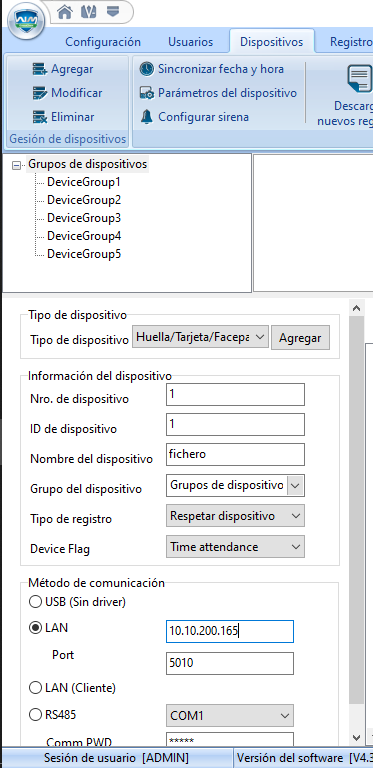Select the LAN radio button
The width and height of the screenshot is (373, 768).
35,628
